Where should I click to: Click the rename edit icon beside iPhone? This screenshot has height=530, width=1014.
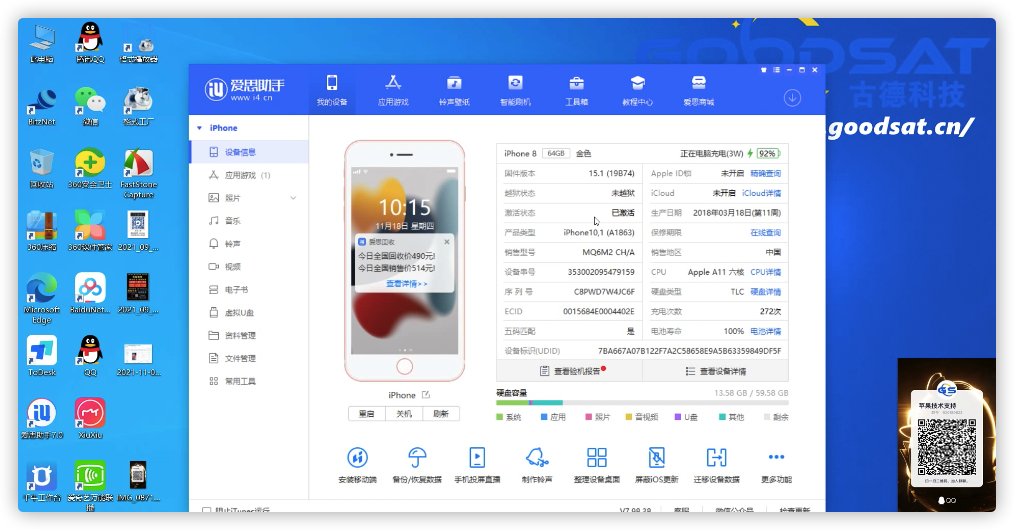426,395
